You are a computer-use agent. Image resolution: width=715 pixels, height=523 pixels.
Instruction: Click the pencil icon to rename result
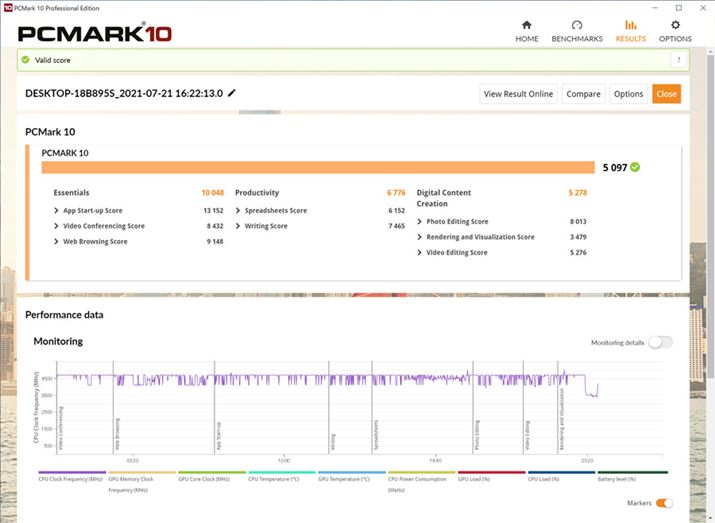[232, 93]
